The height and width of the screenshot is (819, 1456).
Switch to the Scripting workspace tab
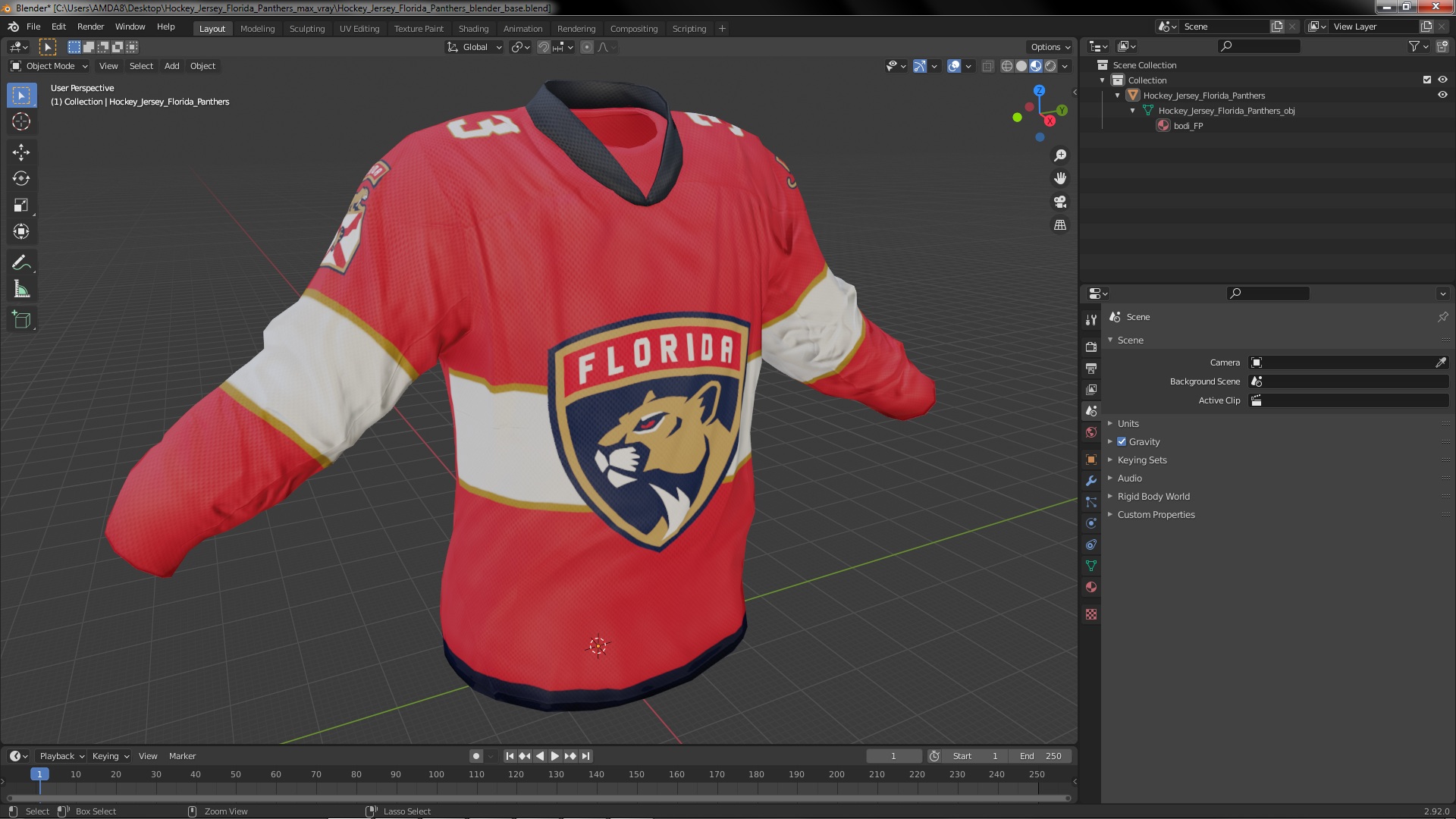click(689, 29)
